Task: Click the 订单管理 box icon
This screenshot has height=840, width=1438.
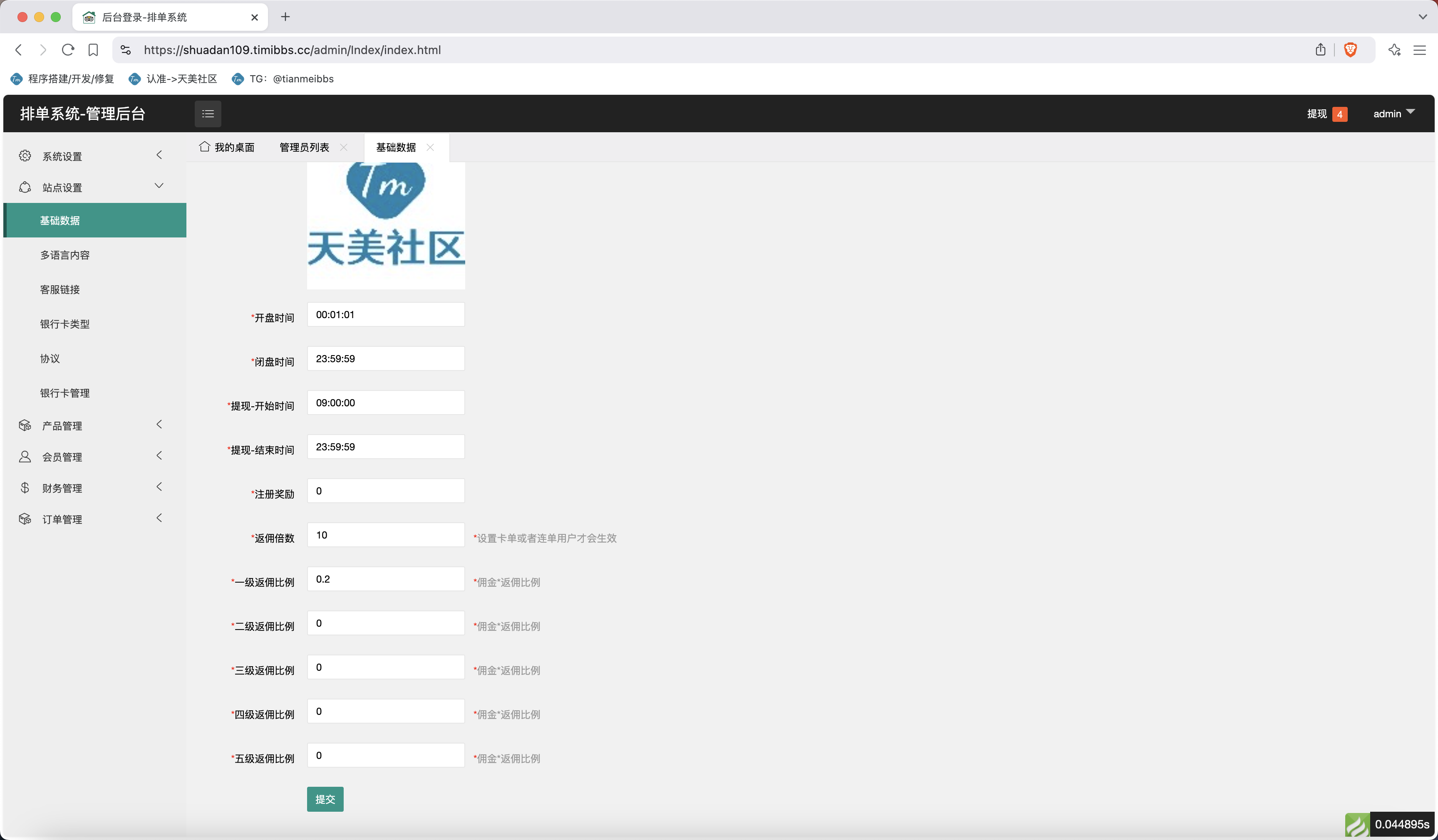Action: (25, 519)
